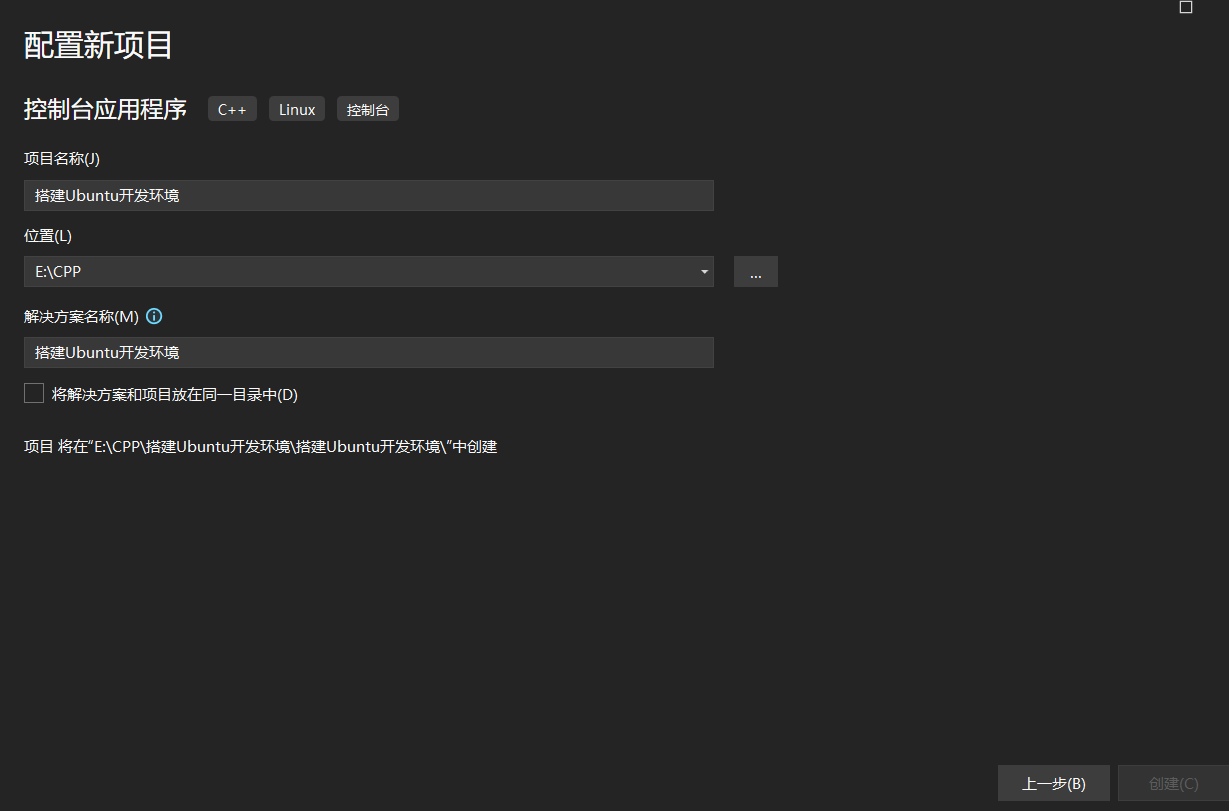
Task: Click the solution name input field
Action: [x=369, y=352]
